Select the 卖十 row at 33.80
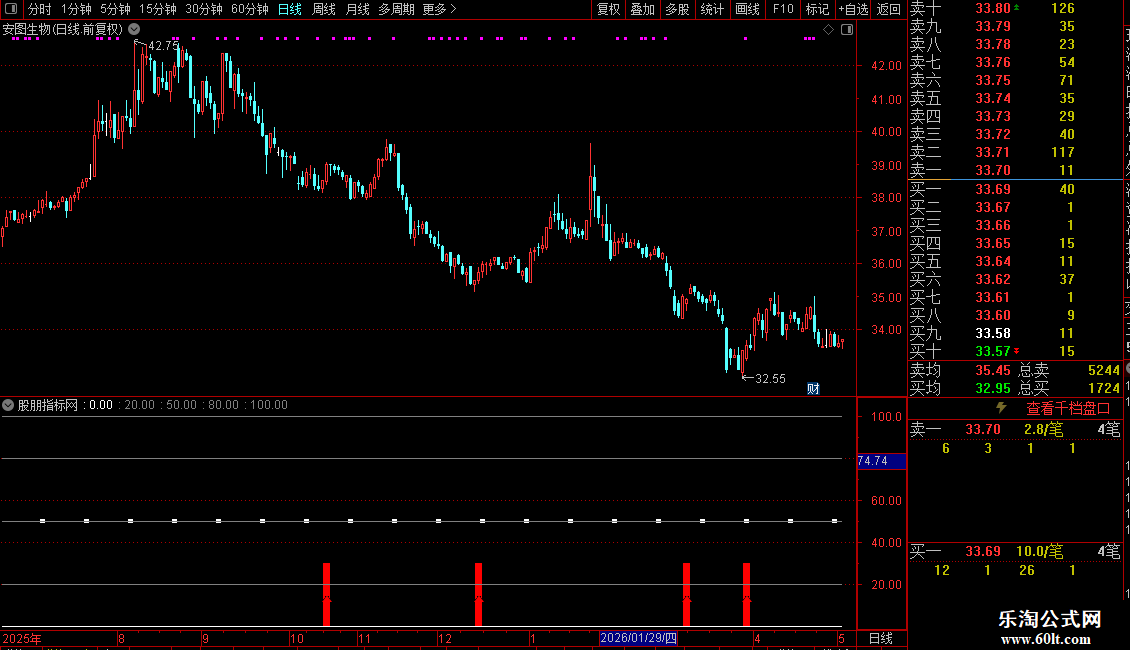This screenshot has height=650, width=1130. coord(1015,9)
